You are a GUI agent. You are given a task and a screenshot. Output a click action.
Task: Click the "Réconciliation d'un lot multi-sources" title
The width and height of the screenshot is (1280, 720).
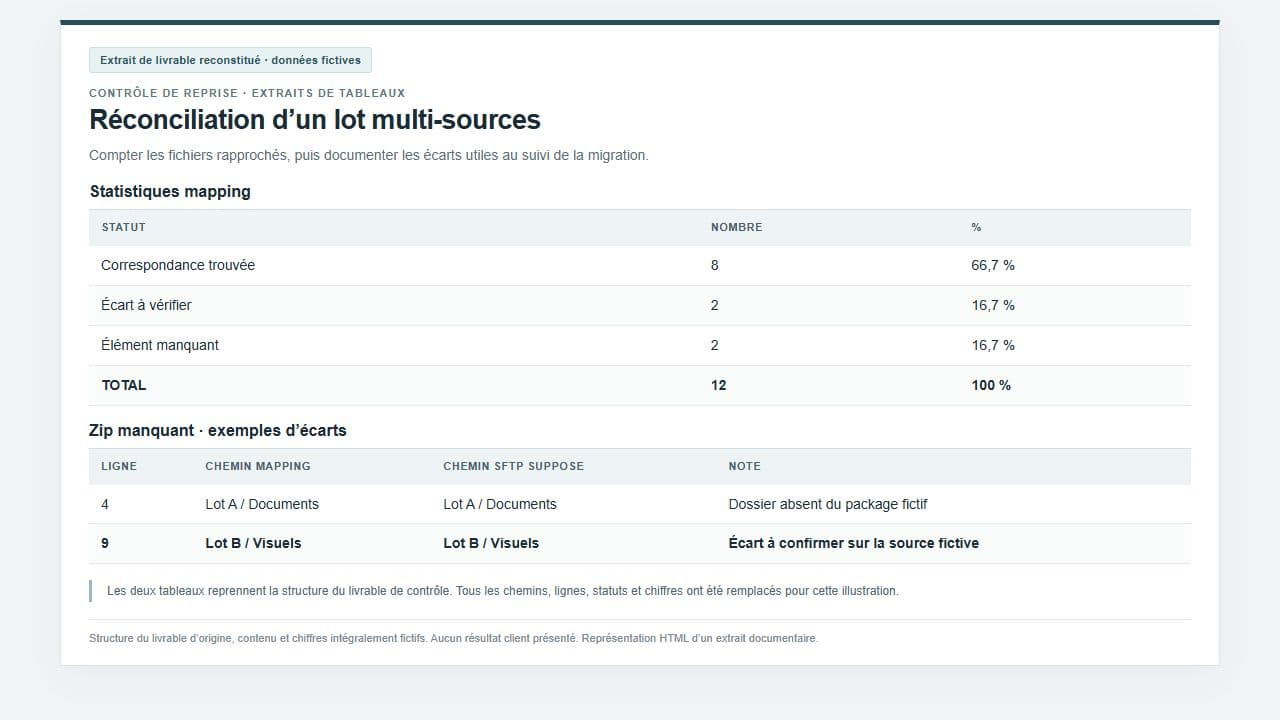tap(315, 120)
